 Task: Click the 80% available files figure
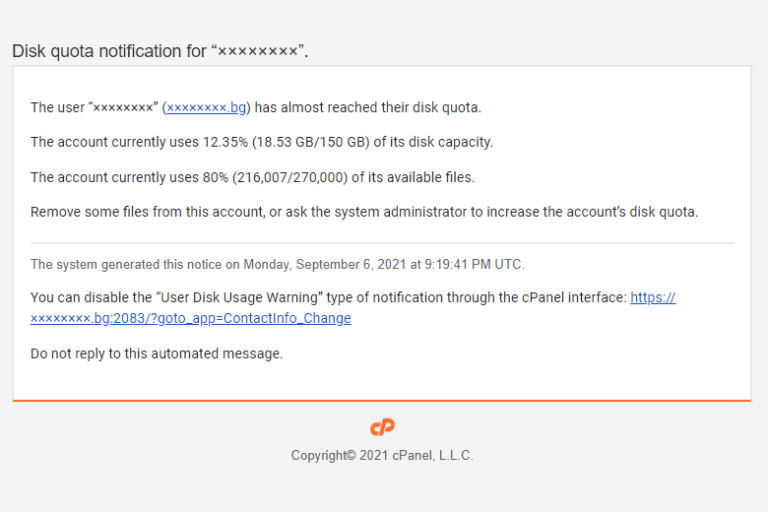point(216,177)
